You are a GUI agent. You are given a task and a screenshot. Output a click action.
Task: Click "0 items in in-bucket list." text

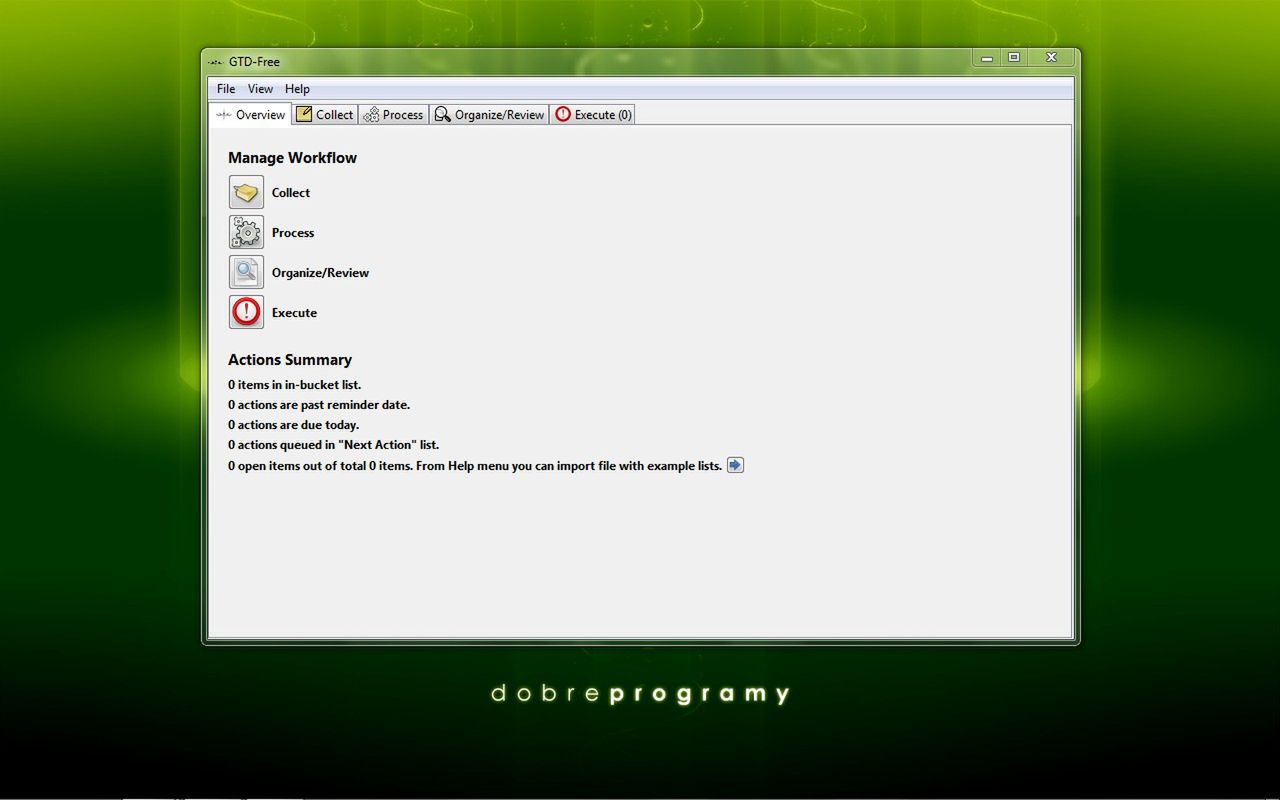(294, 385)
